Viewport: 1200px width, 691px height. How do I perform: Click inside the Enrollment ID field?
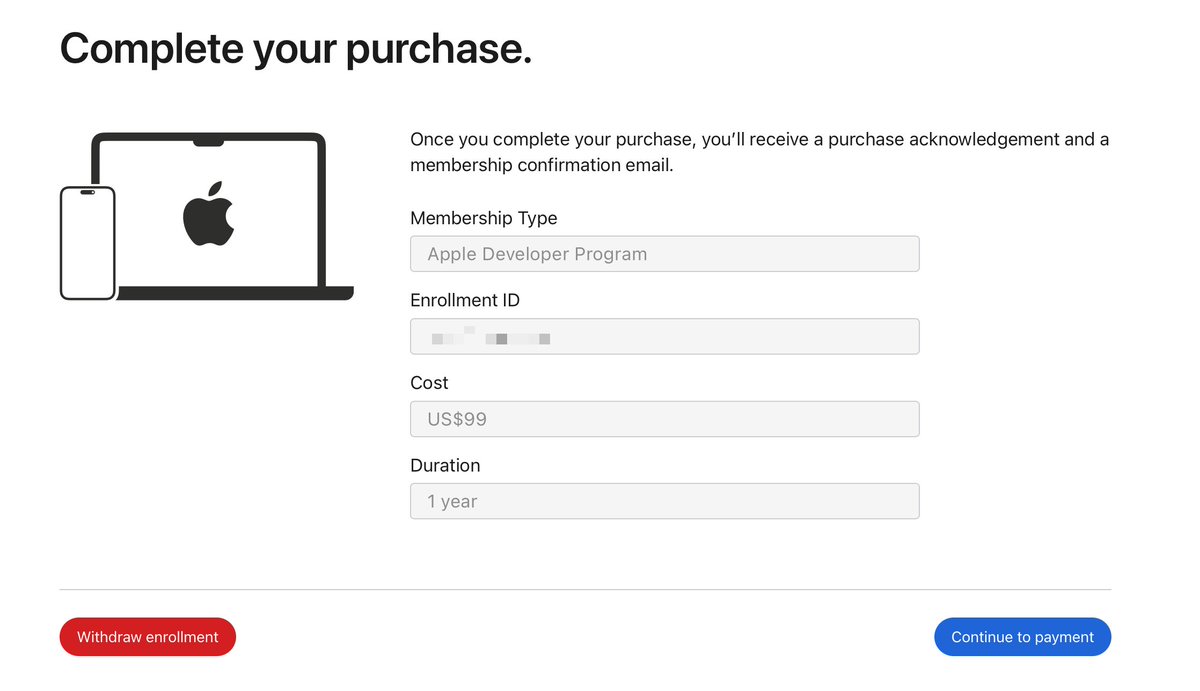point(664,337)
